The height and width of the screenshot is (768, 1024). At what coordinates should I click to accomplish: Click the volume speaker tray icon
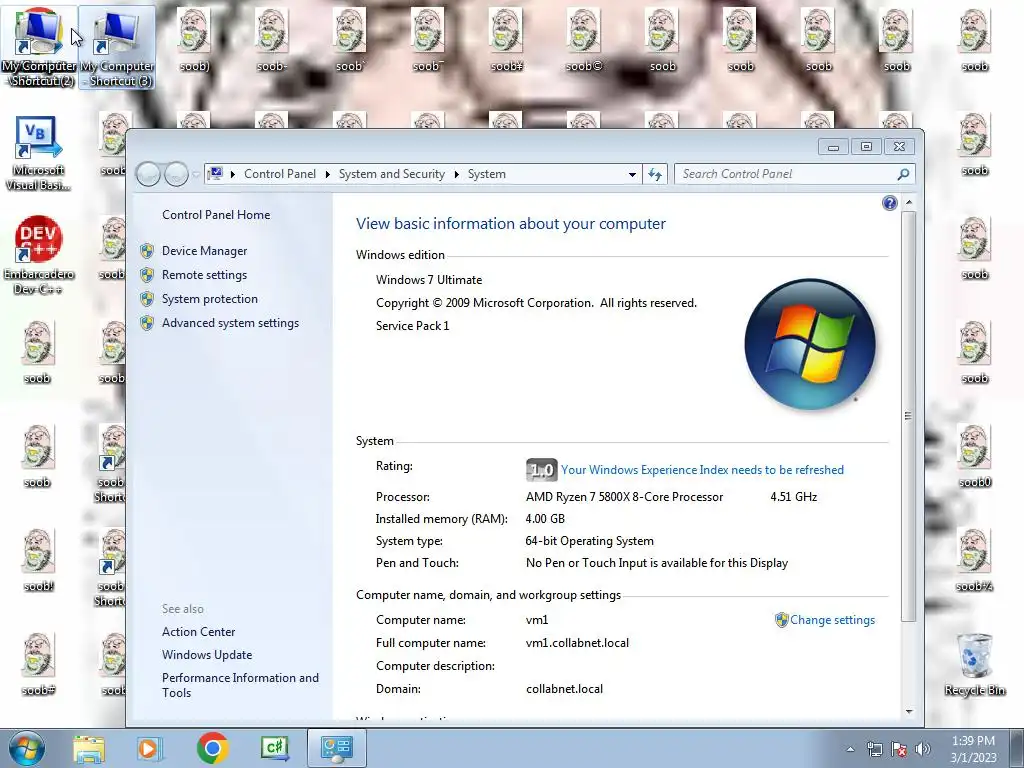pyautogui.click(x=923, y=749)
